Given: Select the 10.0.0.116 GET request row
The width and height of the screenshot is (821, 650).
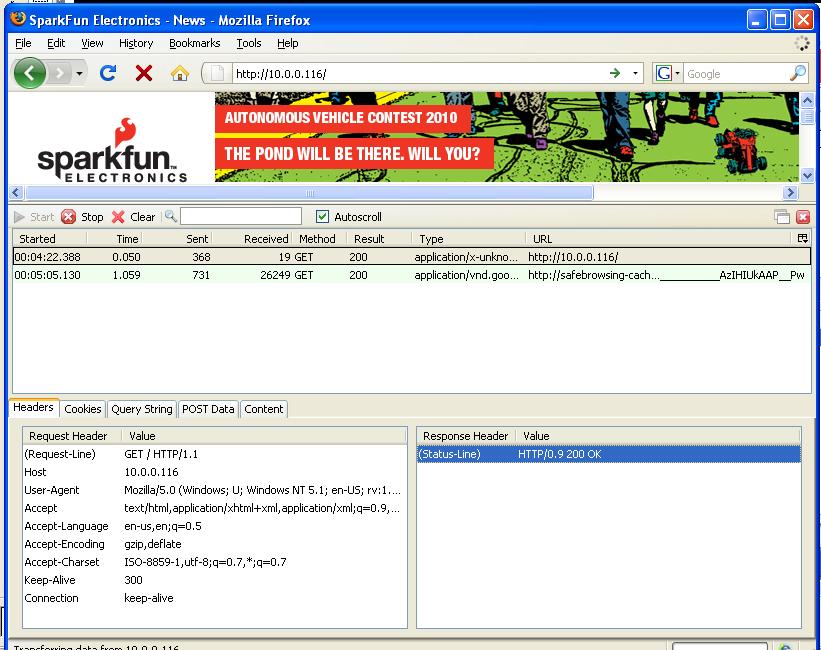Looking at the screenshot, I should pos(300,257).
